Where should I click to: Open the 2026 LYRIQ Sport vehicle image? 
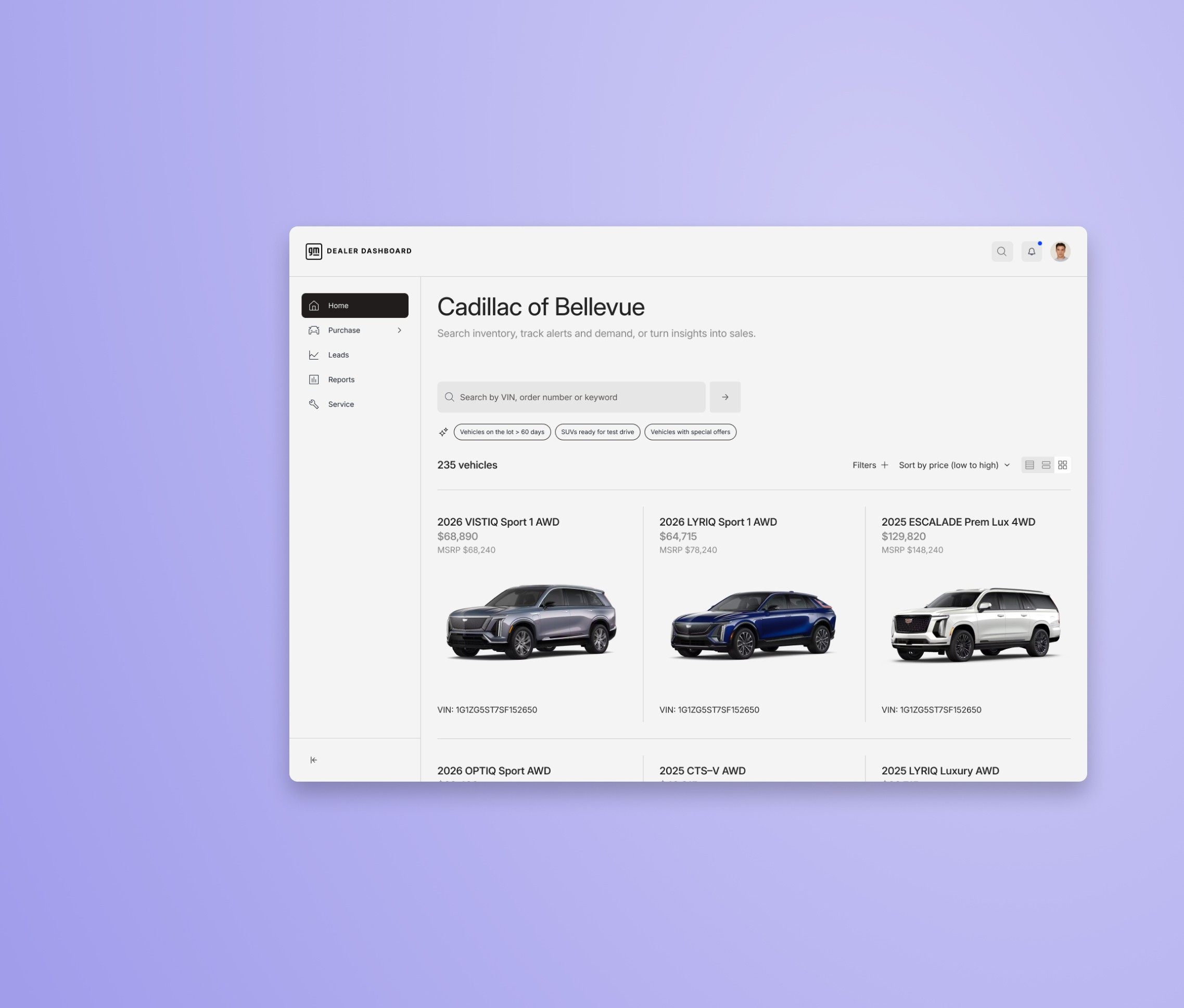pyautogui.click(x=754, y=624)
